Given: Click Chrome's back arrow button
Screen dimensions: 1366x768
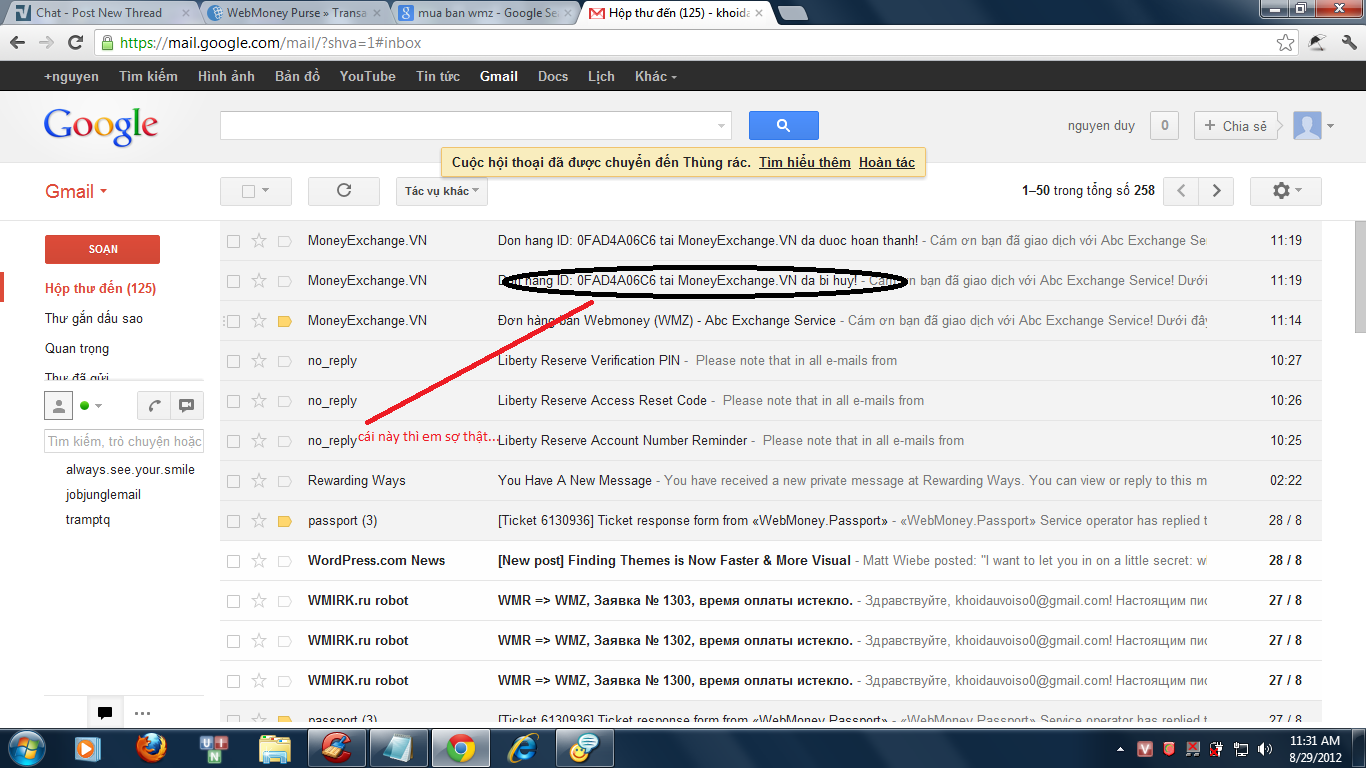Looking at the screenshot, I should tap(18, 43).
